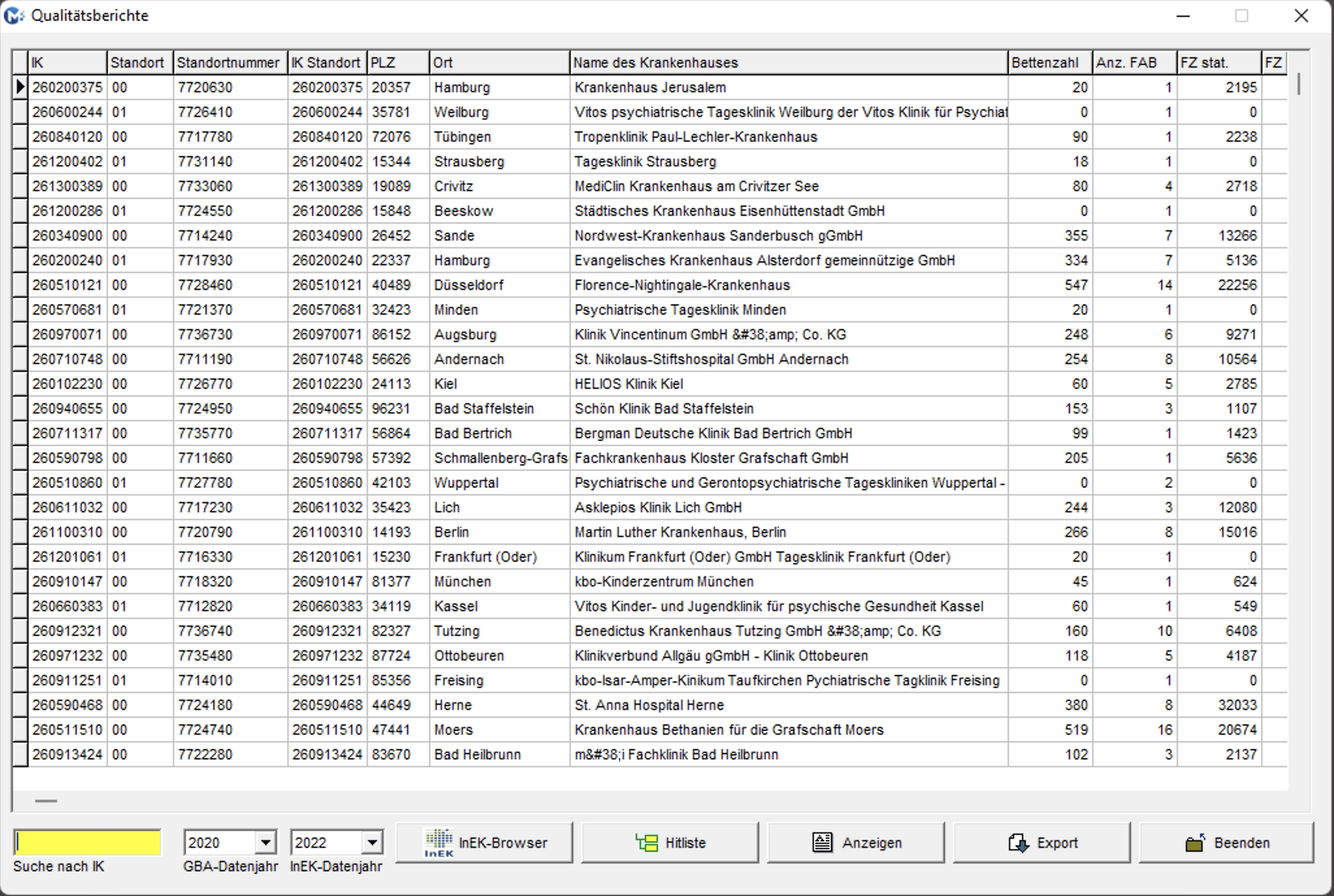Select Asklepios Klinik Lich GmbH
This screenshot has width=1334, height=896.
coord(789,507)
